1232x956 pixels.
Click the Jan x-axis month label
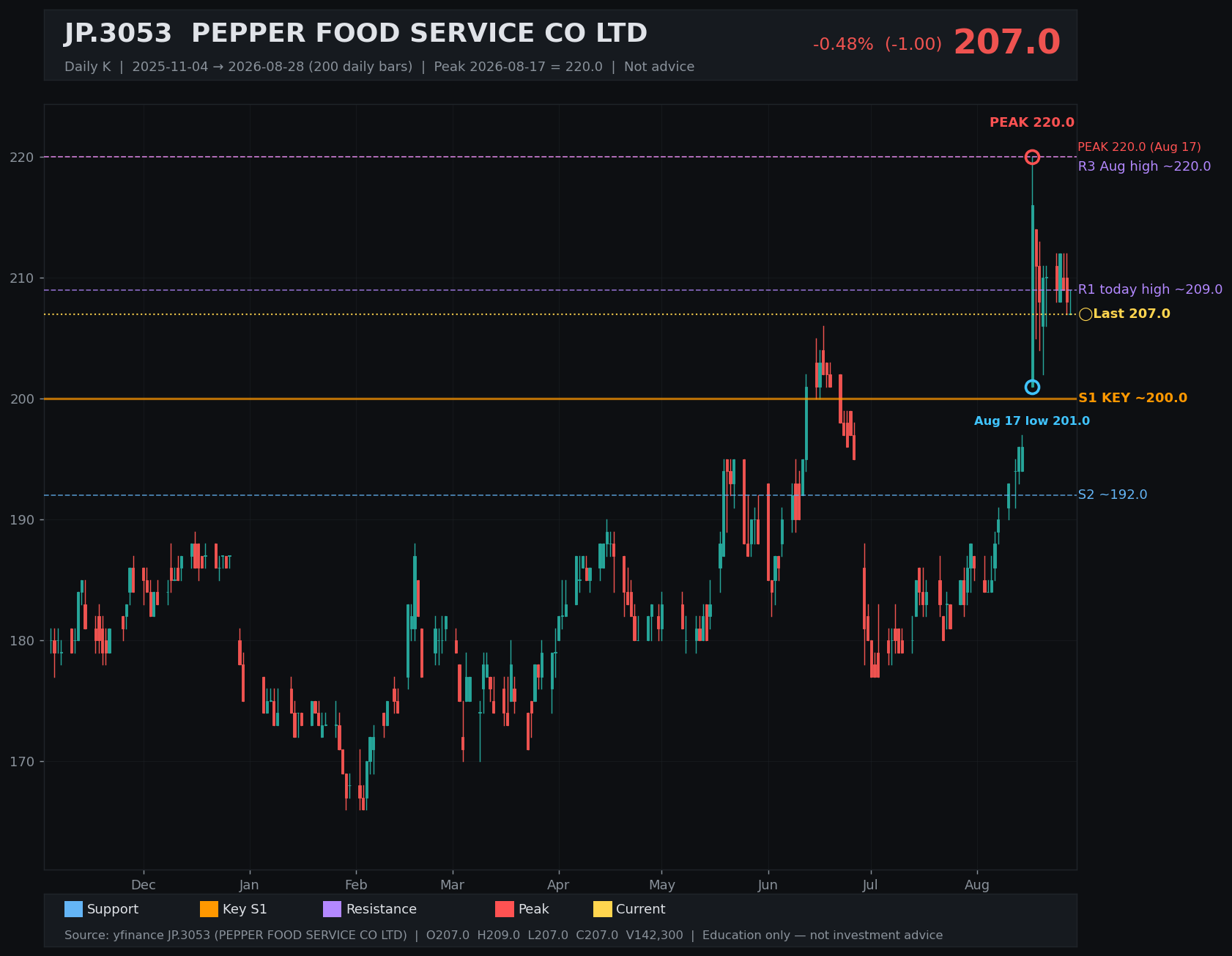249,885
